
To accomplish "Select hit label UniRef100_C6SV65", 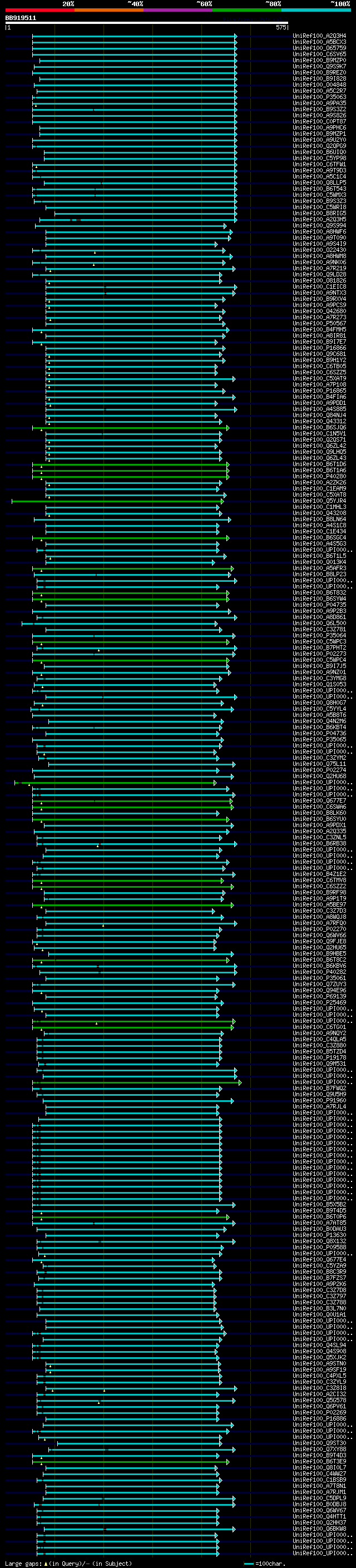I will (x=319, y=54).
